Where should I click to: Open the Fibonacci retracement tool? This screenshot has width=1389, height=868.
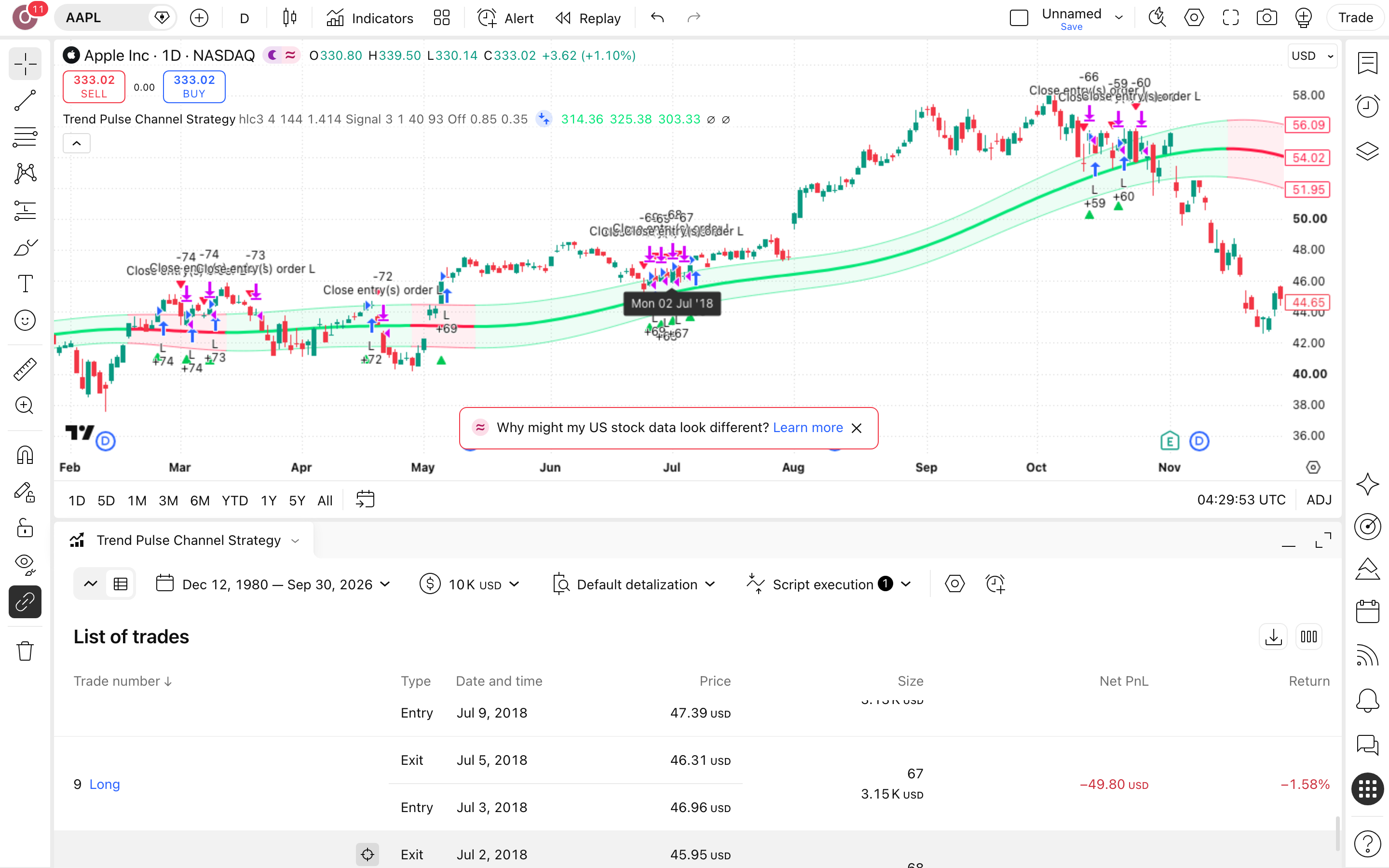click(25, 136)
